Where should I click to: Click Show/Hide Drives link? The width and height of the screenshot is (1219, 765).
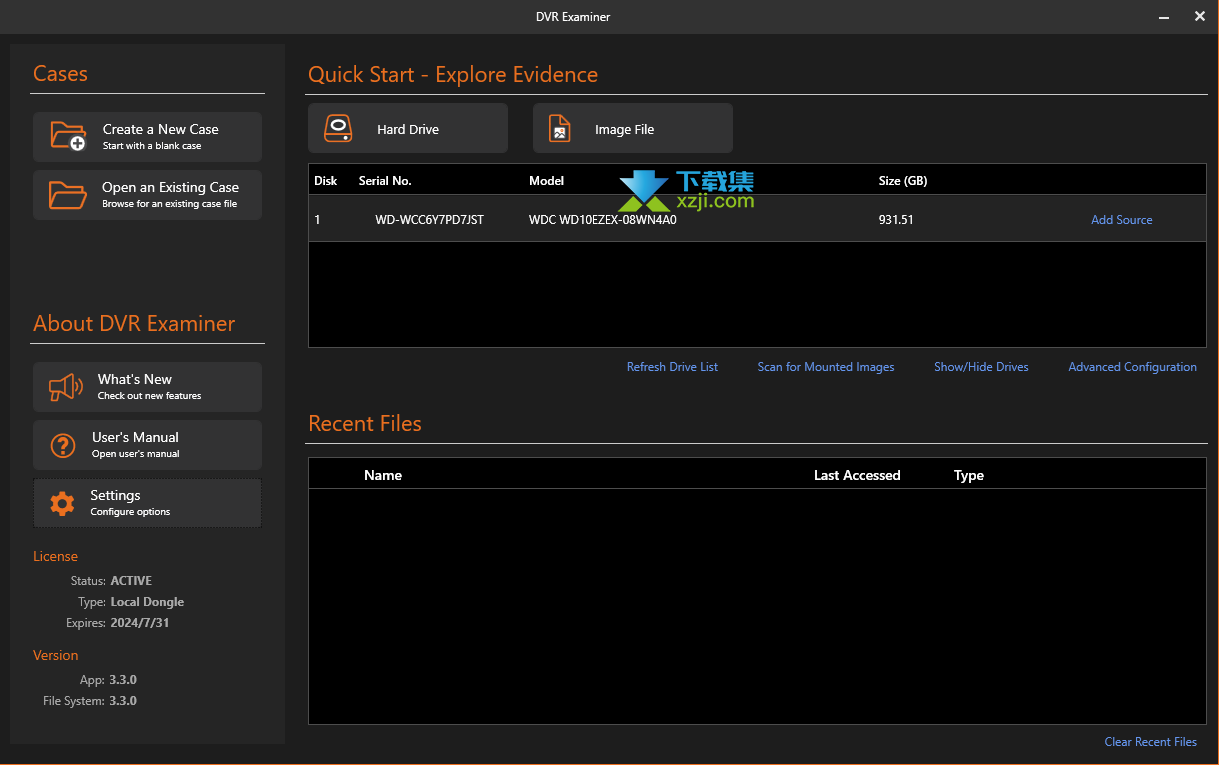[x=981, y=367]
